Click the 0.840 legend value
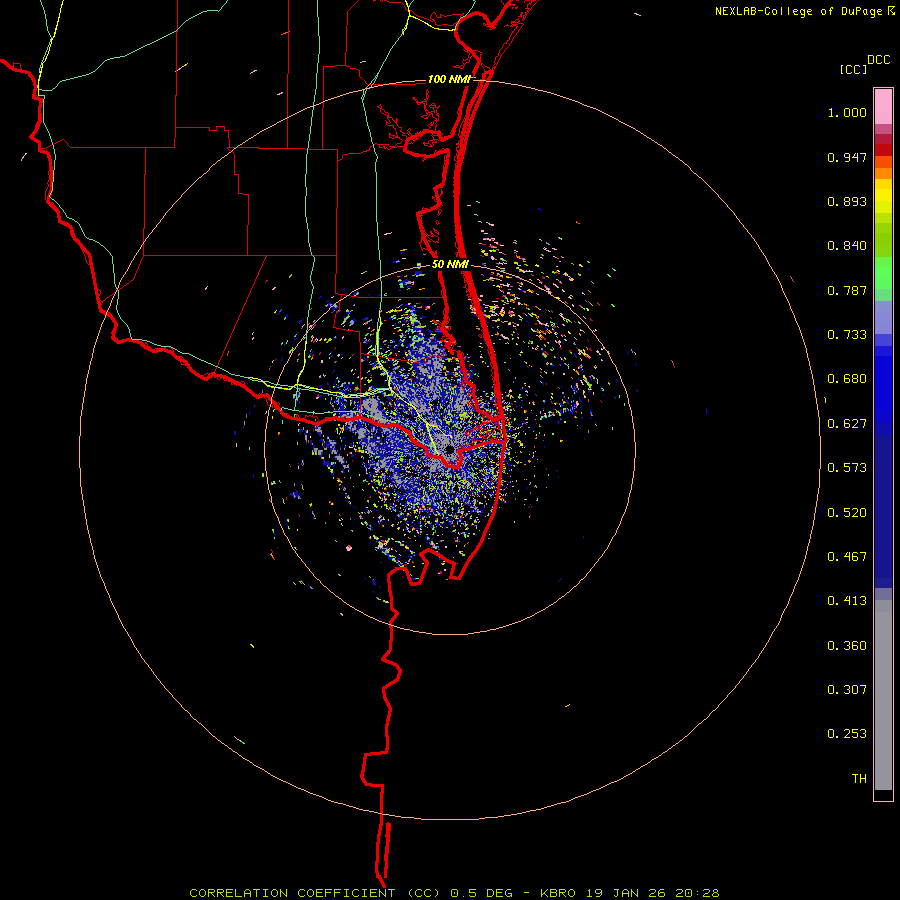The width and height of the screenshot is (900, 900). point(847,246)
